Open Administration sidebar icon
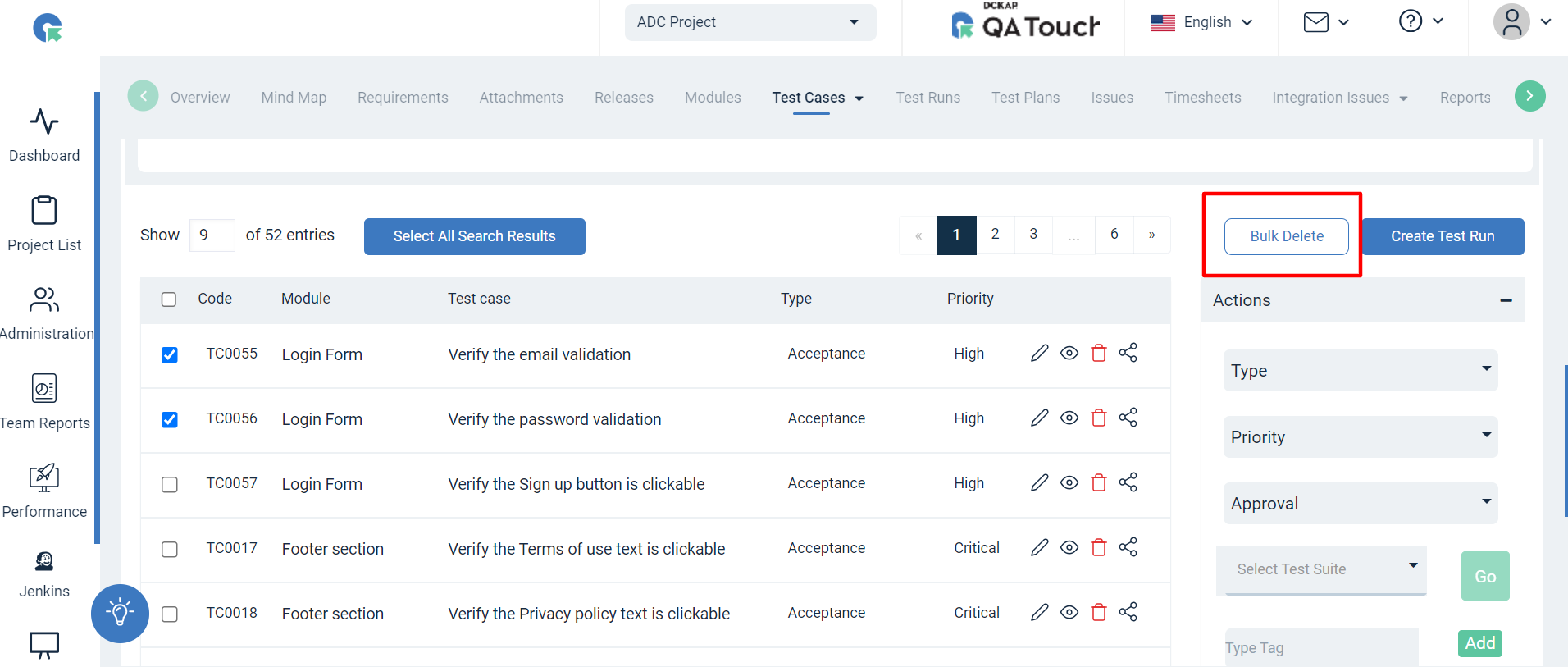Viewport: 1568px width, 667px height. 44,299
